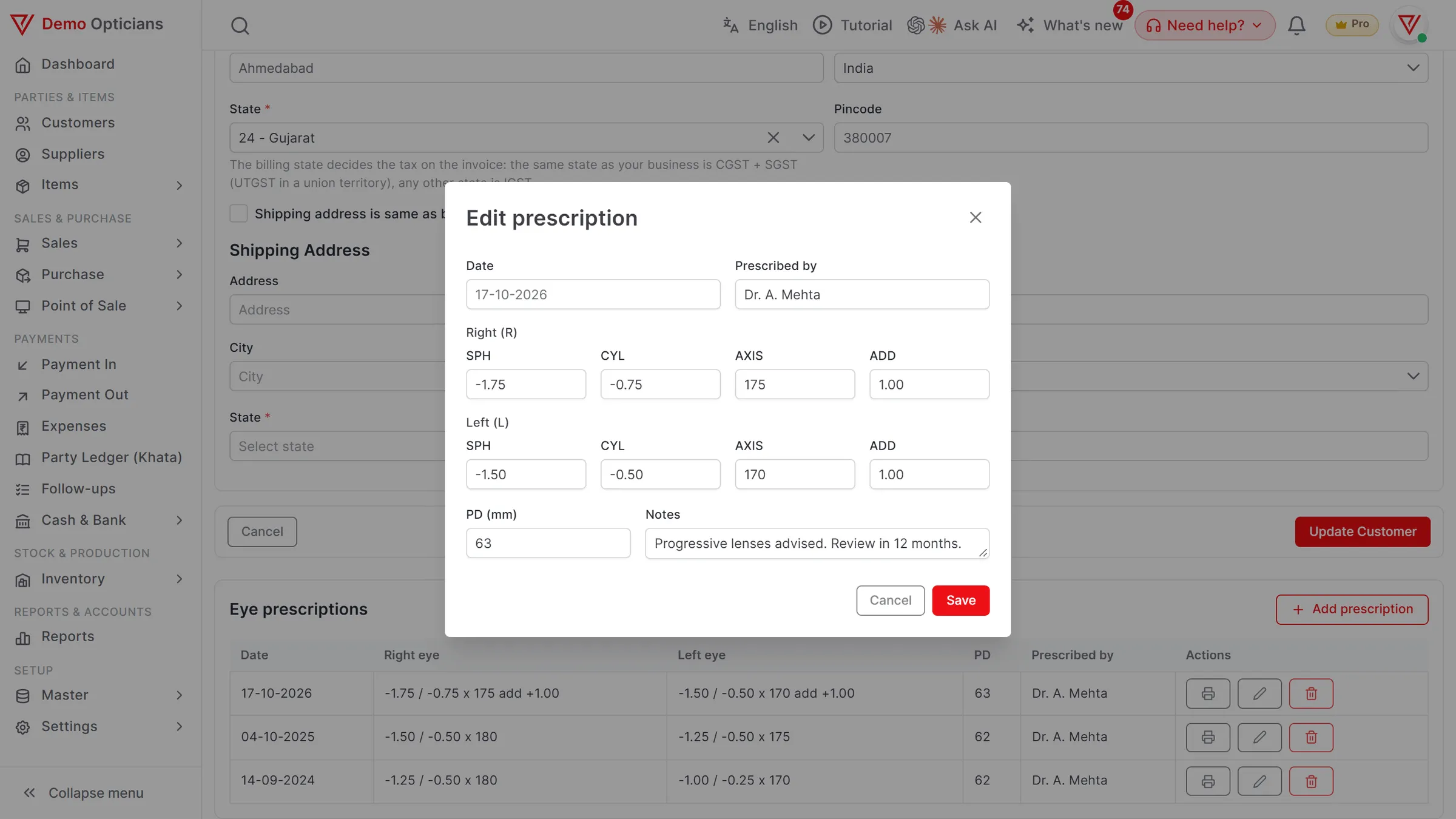Open the Reports section
This screenshot has width=1456, height=819.
pyautogui.click(x=67, y=637)
